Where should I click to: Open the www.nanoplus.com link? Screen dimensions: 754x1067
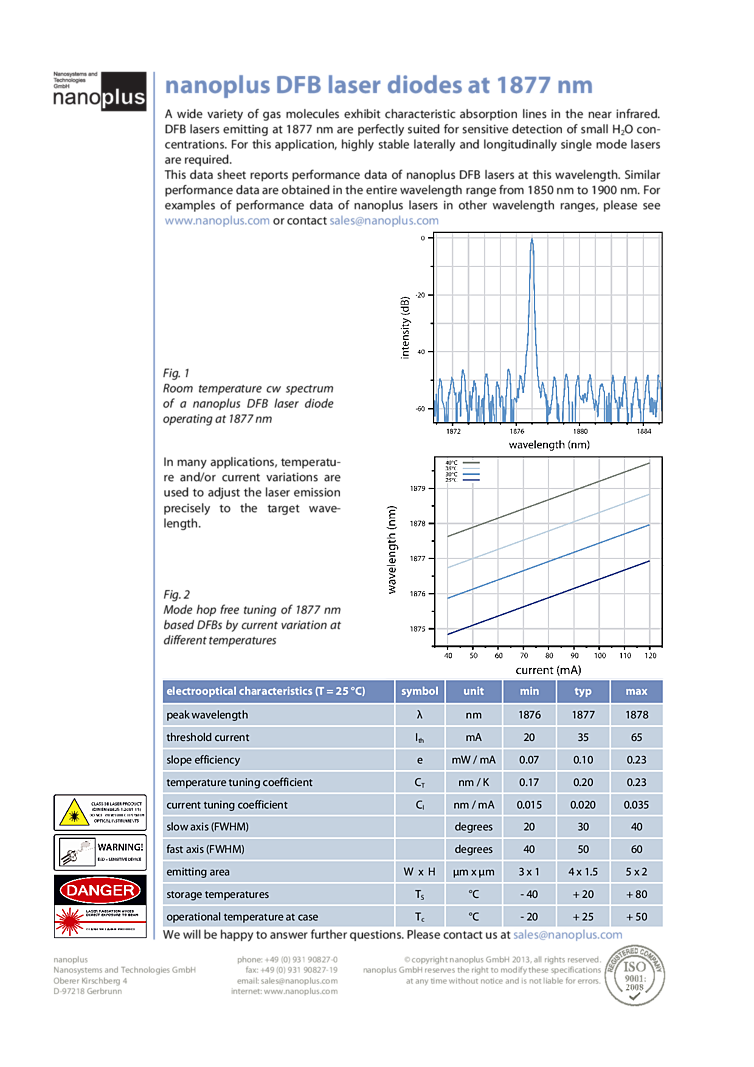click(x=217, y=221)
